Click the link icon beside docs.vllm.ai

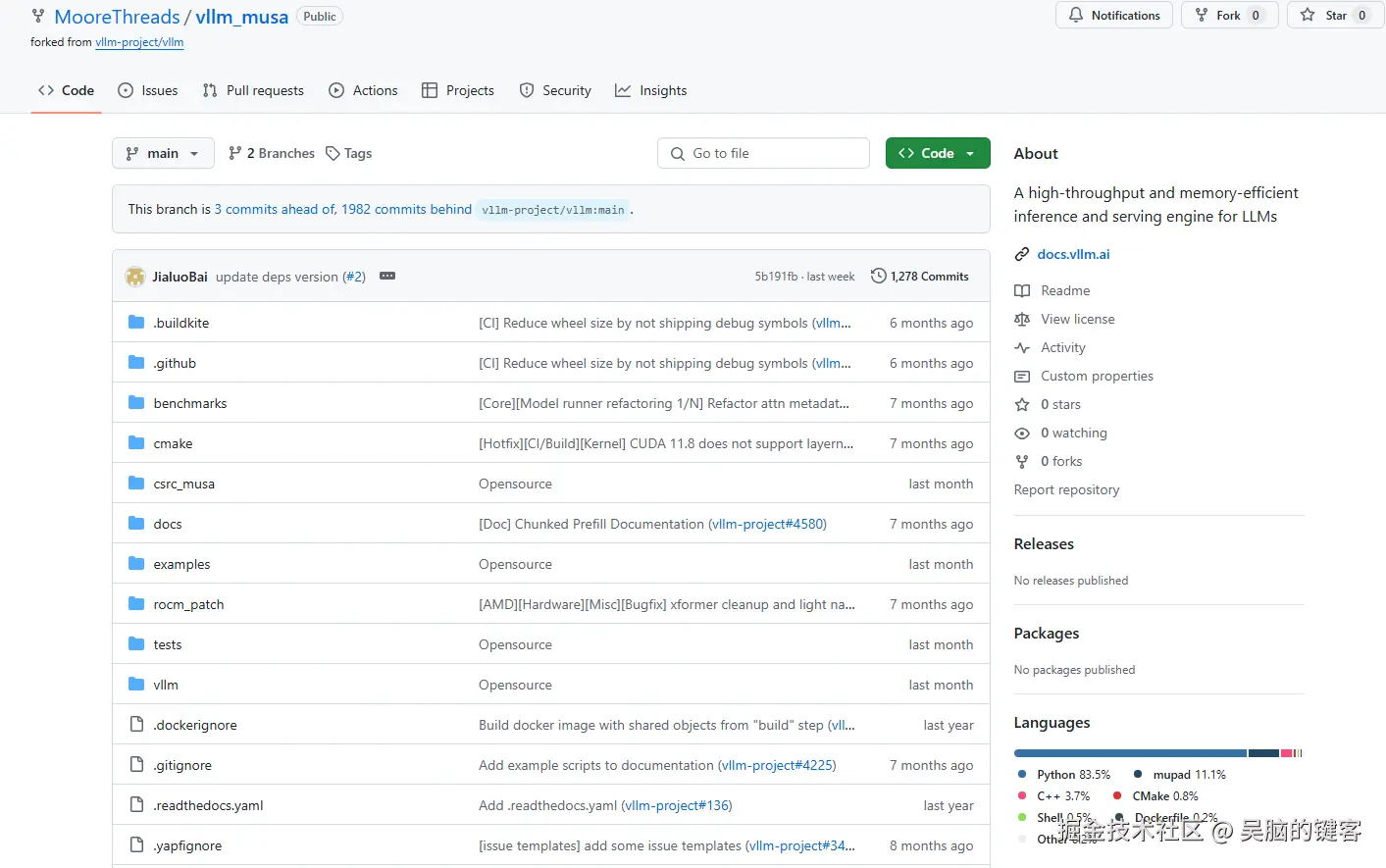[x=1022, y=254]
